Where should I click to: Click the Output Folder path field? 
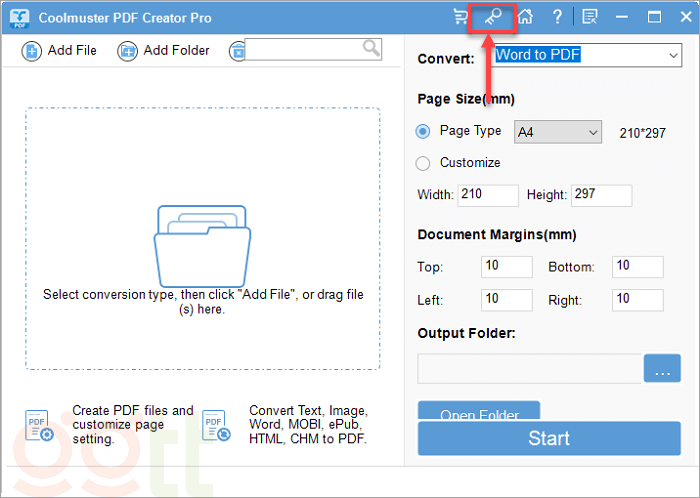click(529, 369)
